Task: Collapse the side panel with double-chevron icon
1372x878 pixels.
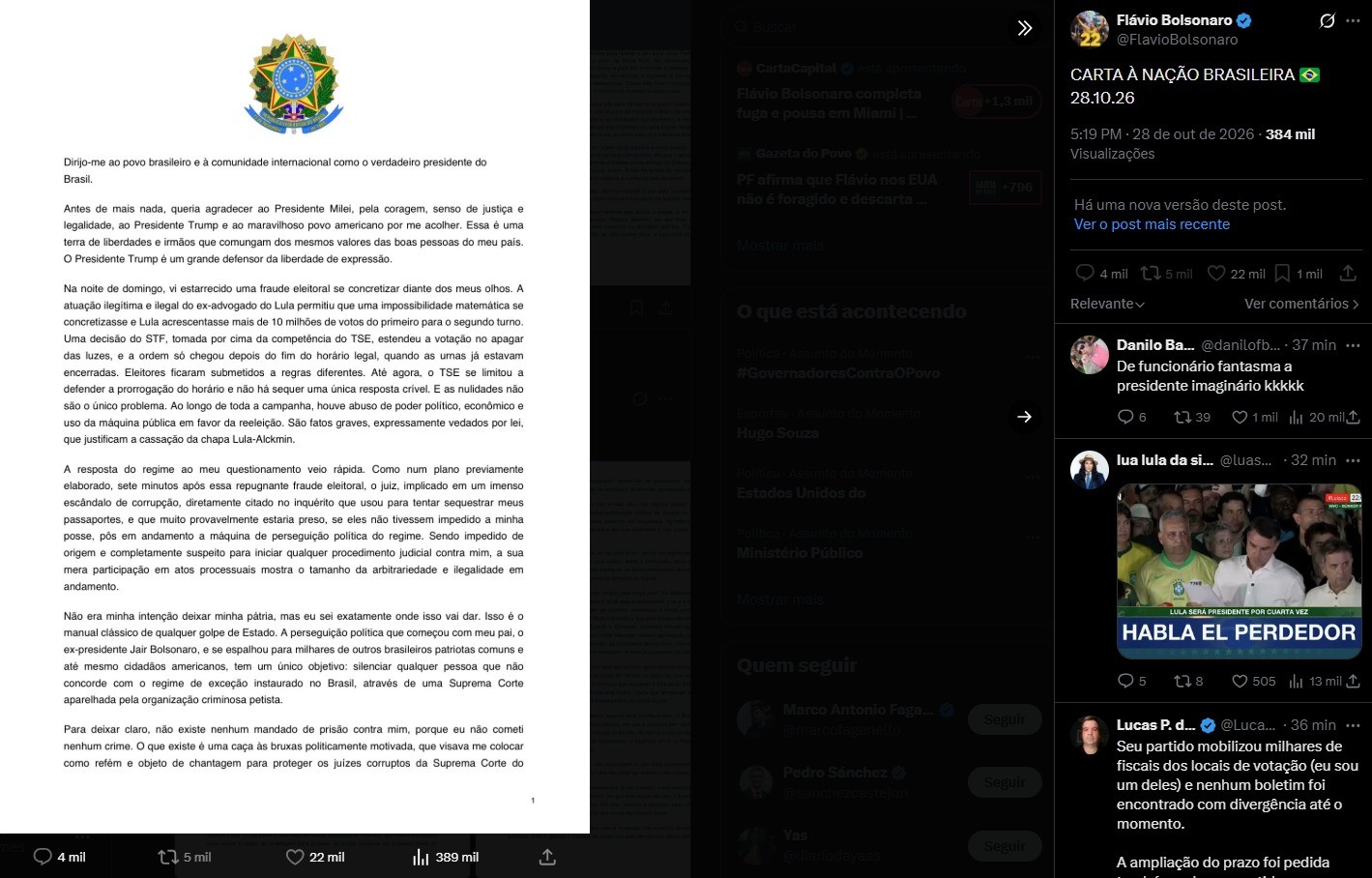Action: [x=1025, y=28]
